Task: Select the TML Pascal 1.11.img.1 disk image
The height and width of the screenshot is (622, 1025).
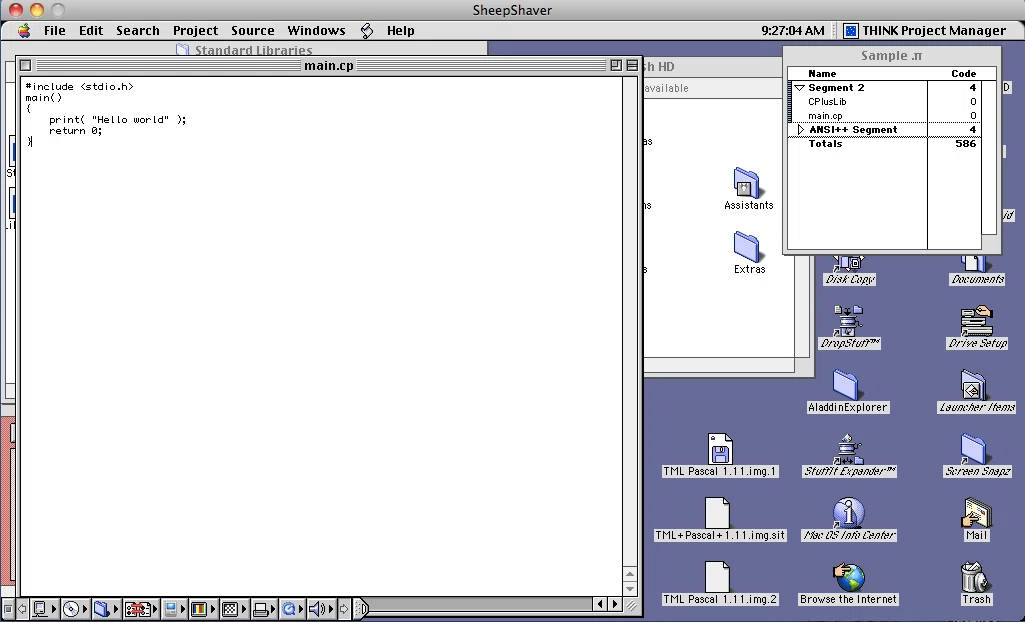Action: pyautogui.click(x=720, y=455)
